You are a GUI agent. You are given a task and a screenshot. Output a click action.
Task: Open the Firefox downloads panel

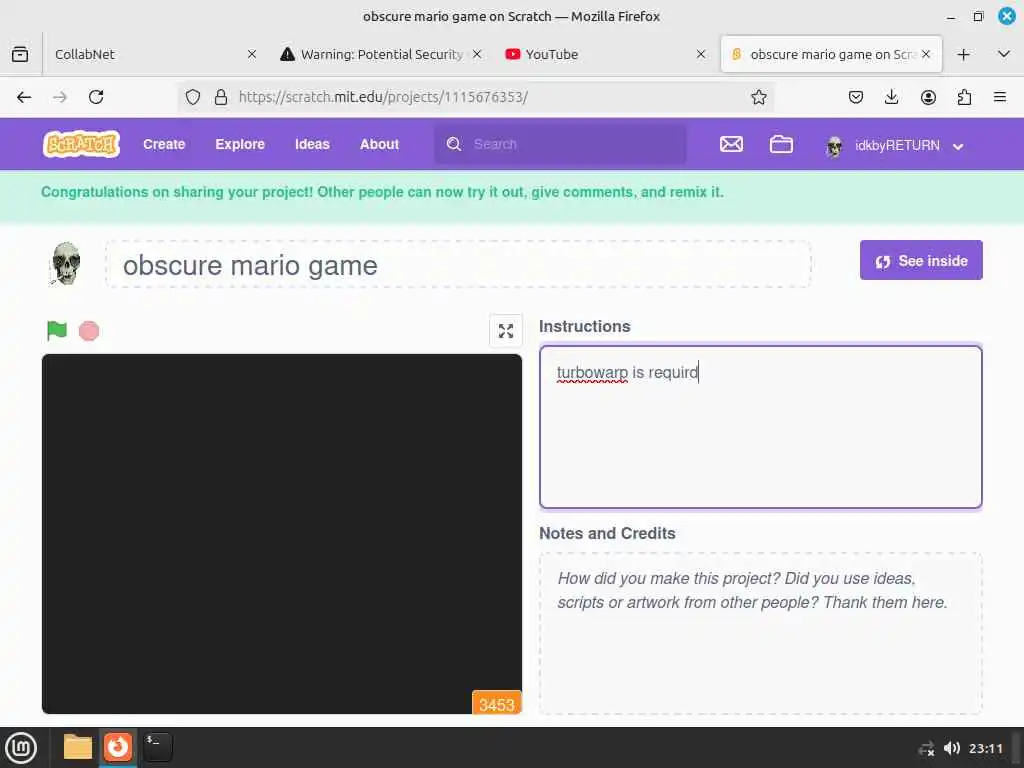[x=891, y=97]
